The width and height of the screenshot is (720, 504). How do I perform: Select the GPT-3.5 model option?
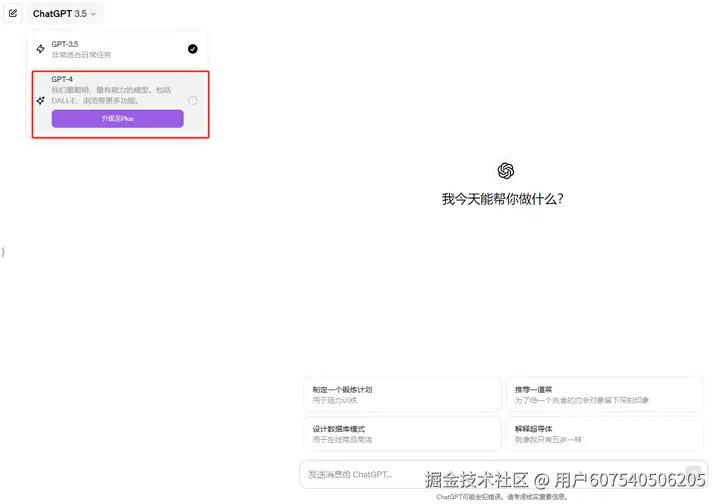(118, 49)
